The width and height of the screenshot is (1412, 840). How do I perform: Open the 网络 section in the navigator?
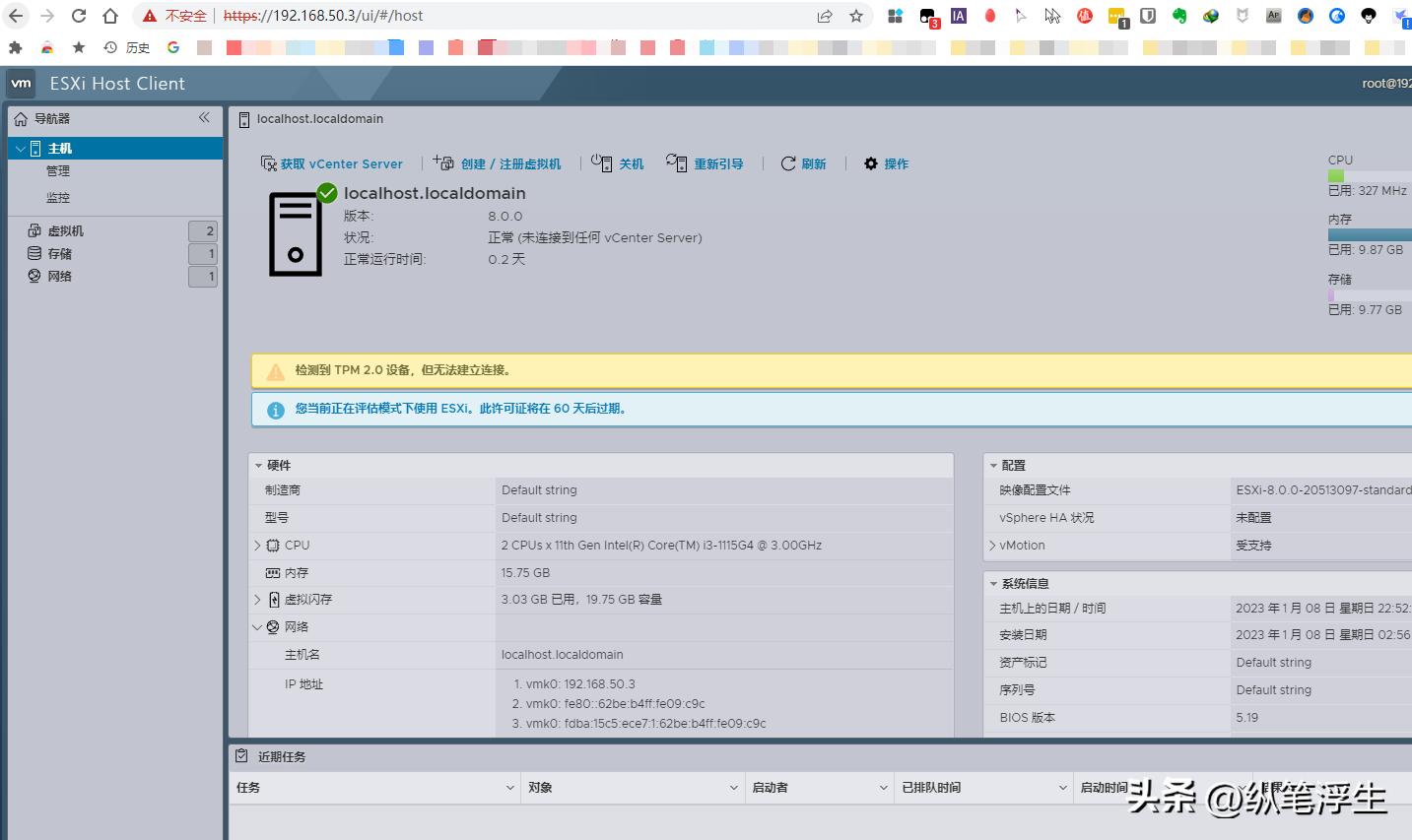pyautogui.click(x=58, y=276)
